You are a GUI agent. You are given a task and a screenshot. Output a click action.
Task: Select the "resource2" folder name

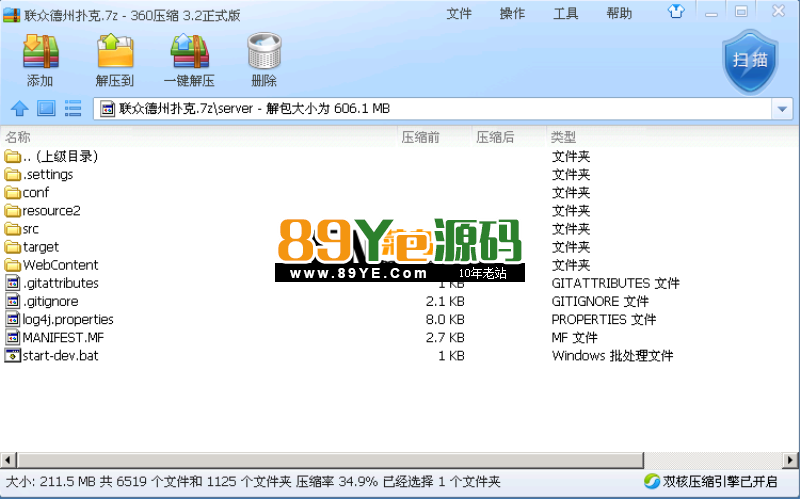point(52,211)
